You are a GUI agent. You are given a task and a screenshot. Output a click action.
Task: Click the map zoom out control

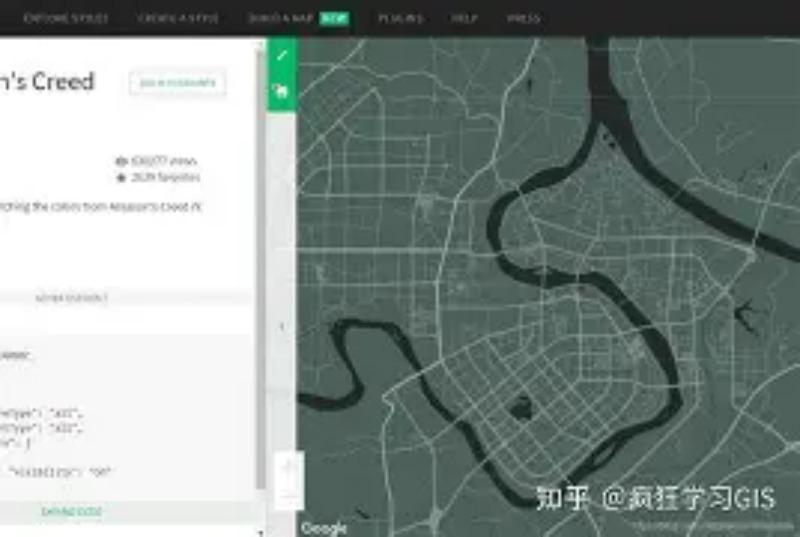(289, 495)
